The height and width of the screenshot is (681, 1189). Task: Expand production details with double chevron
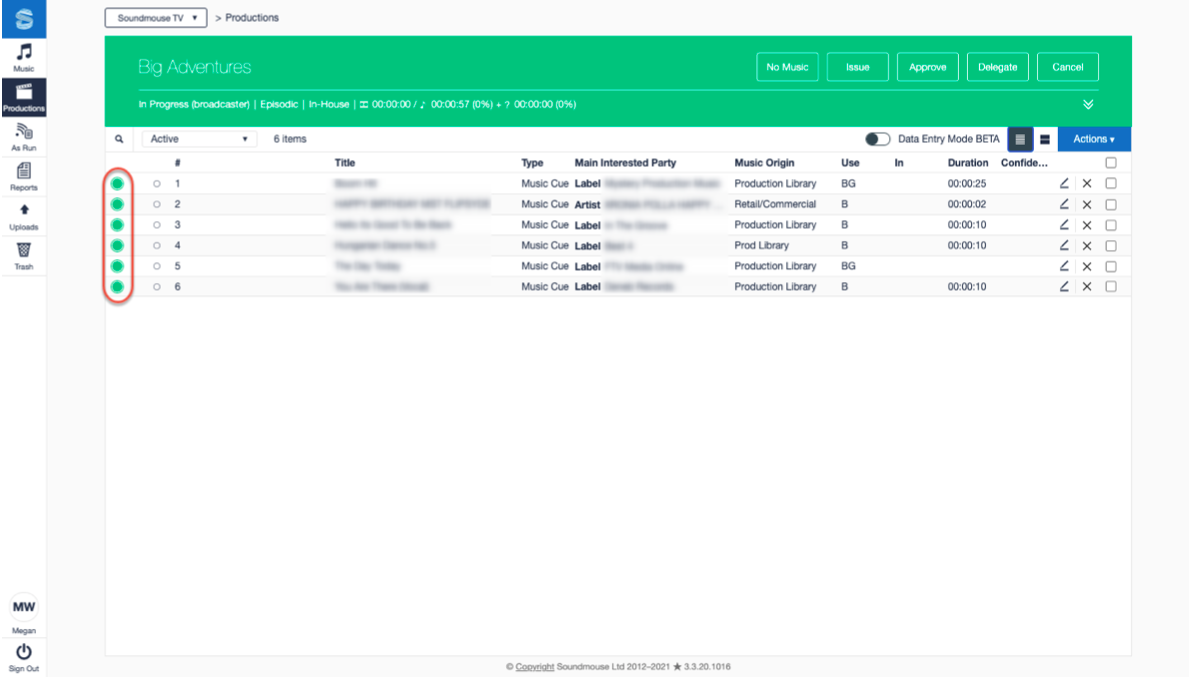tap(1088, 105)
